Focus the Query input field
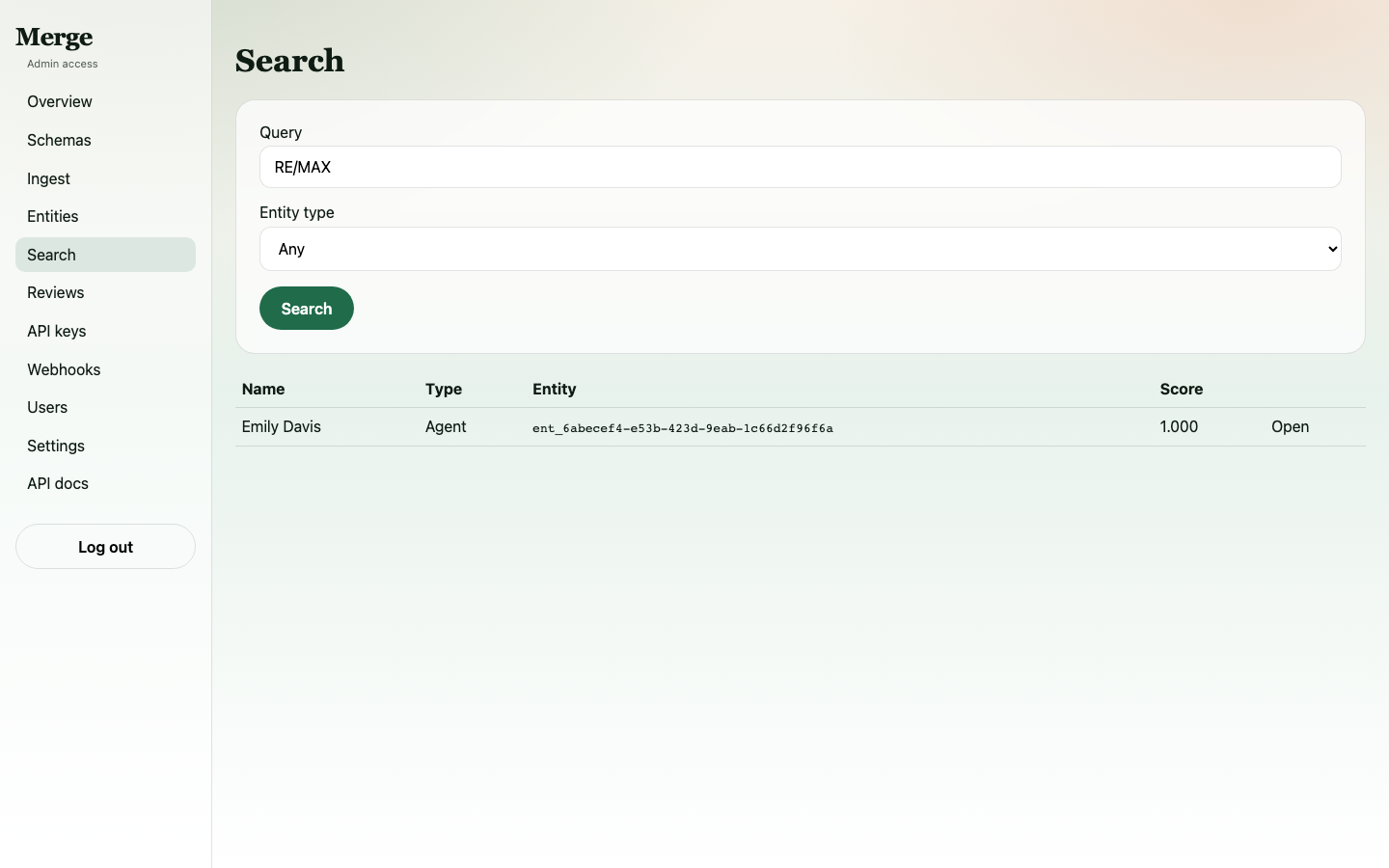Image resolution: width=1389 pixels, height=868 pixels. point(800,167)
